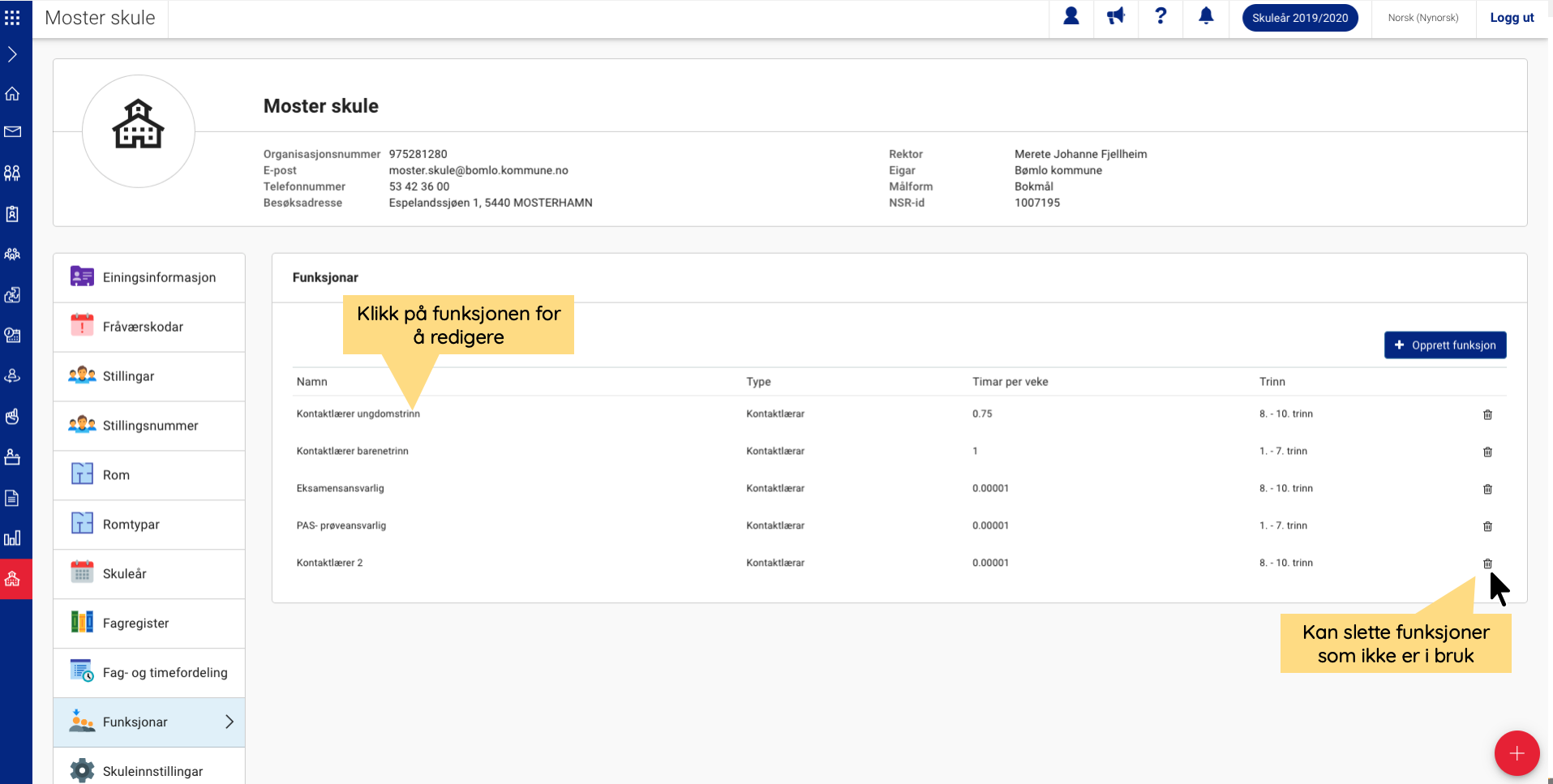1553x784 pixels.
Task: Open Skuleår menu item
Action: click(149, 574)
